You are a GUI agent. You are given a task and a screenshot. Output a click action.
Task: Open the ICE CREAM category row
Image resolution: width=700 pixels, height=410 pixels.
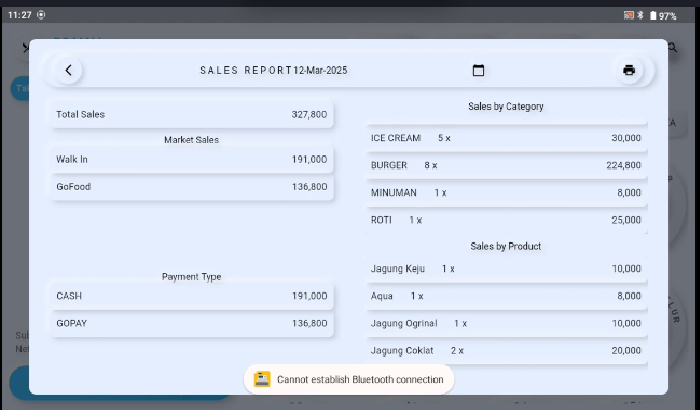pyautogui.click(x=505, y=138)
